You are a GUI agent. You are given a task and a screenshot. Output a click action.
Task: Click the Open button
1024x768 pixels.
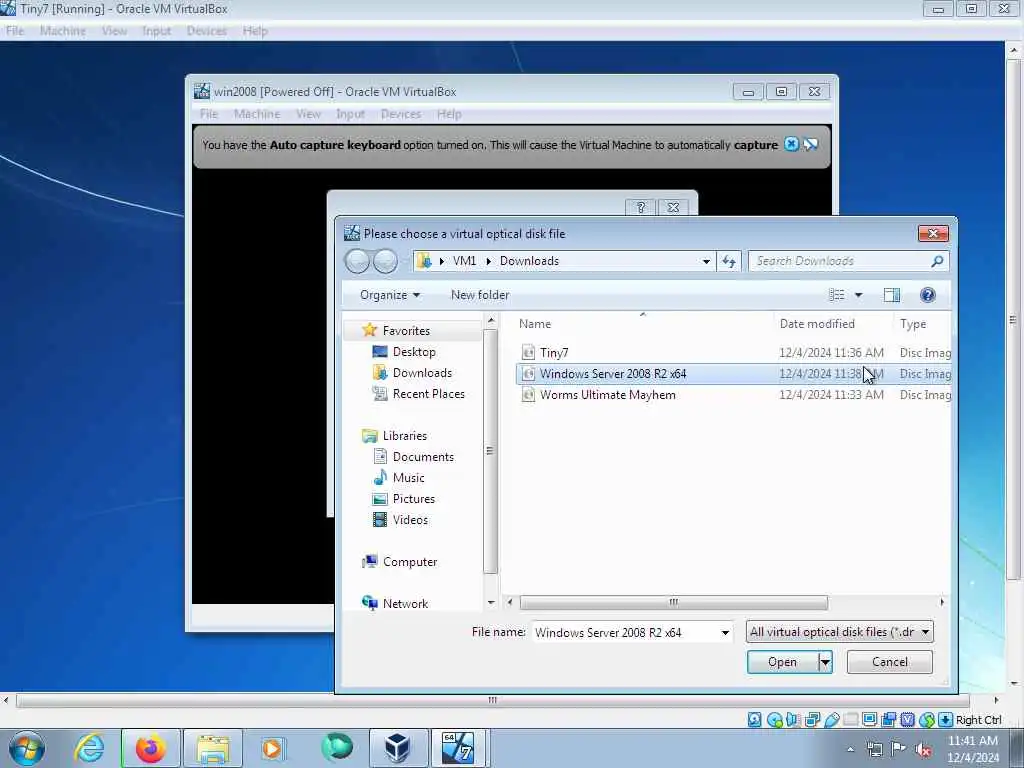coord(782,662)
